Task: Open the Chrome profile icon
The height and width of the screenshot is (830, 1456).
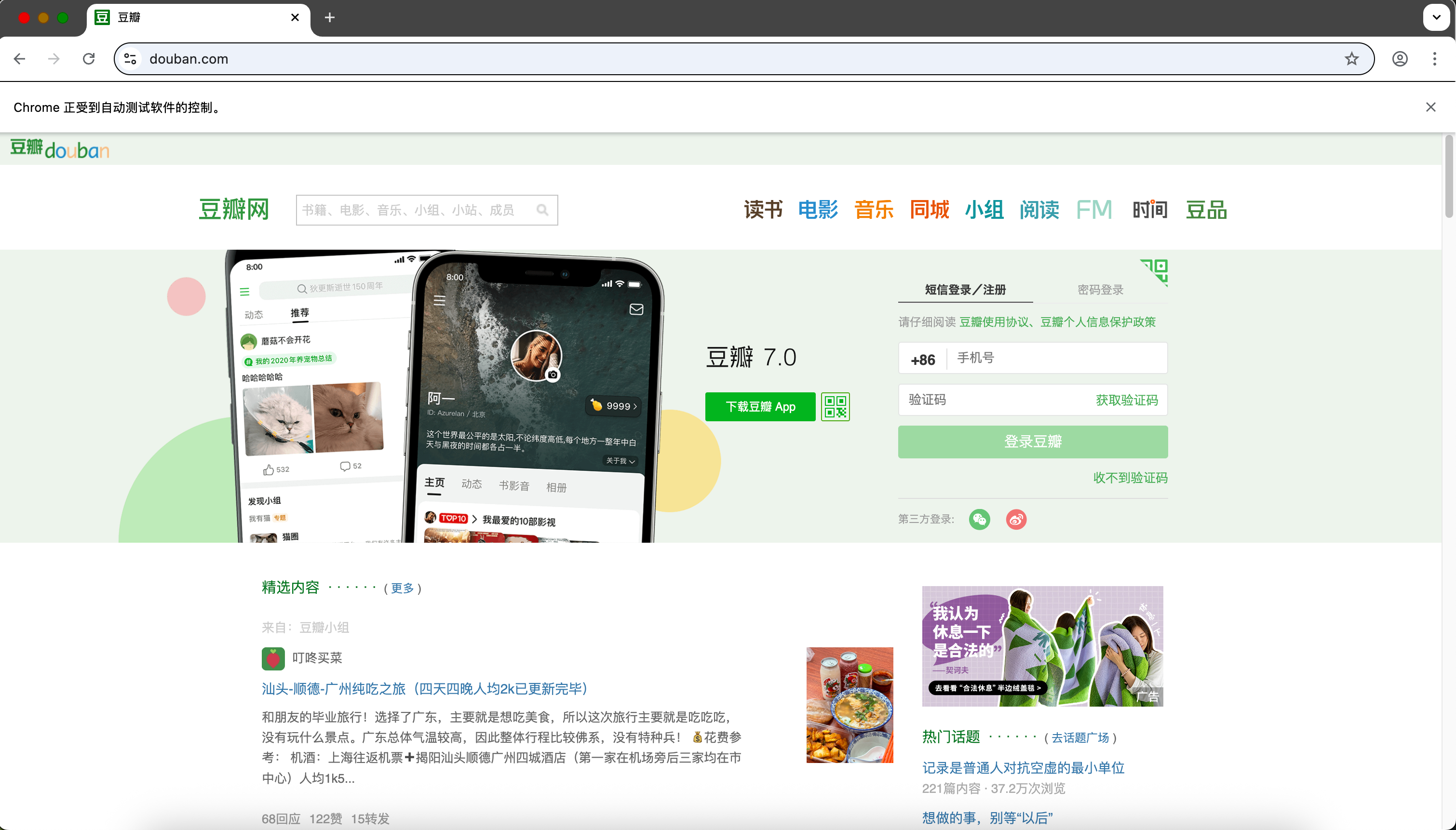Action: pos(1400,59)
